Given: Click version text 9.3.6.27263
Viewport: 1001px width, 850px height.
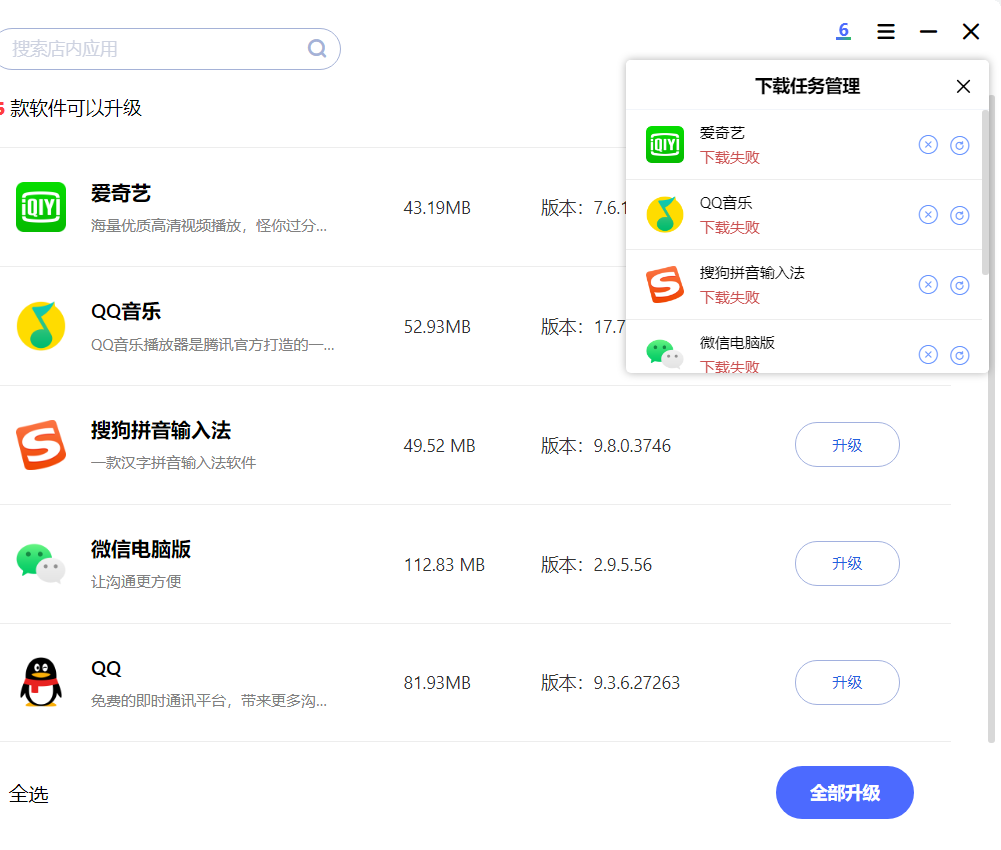Looking at the screenshot, I should click(636, 683).
